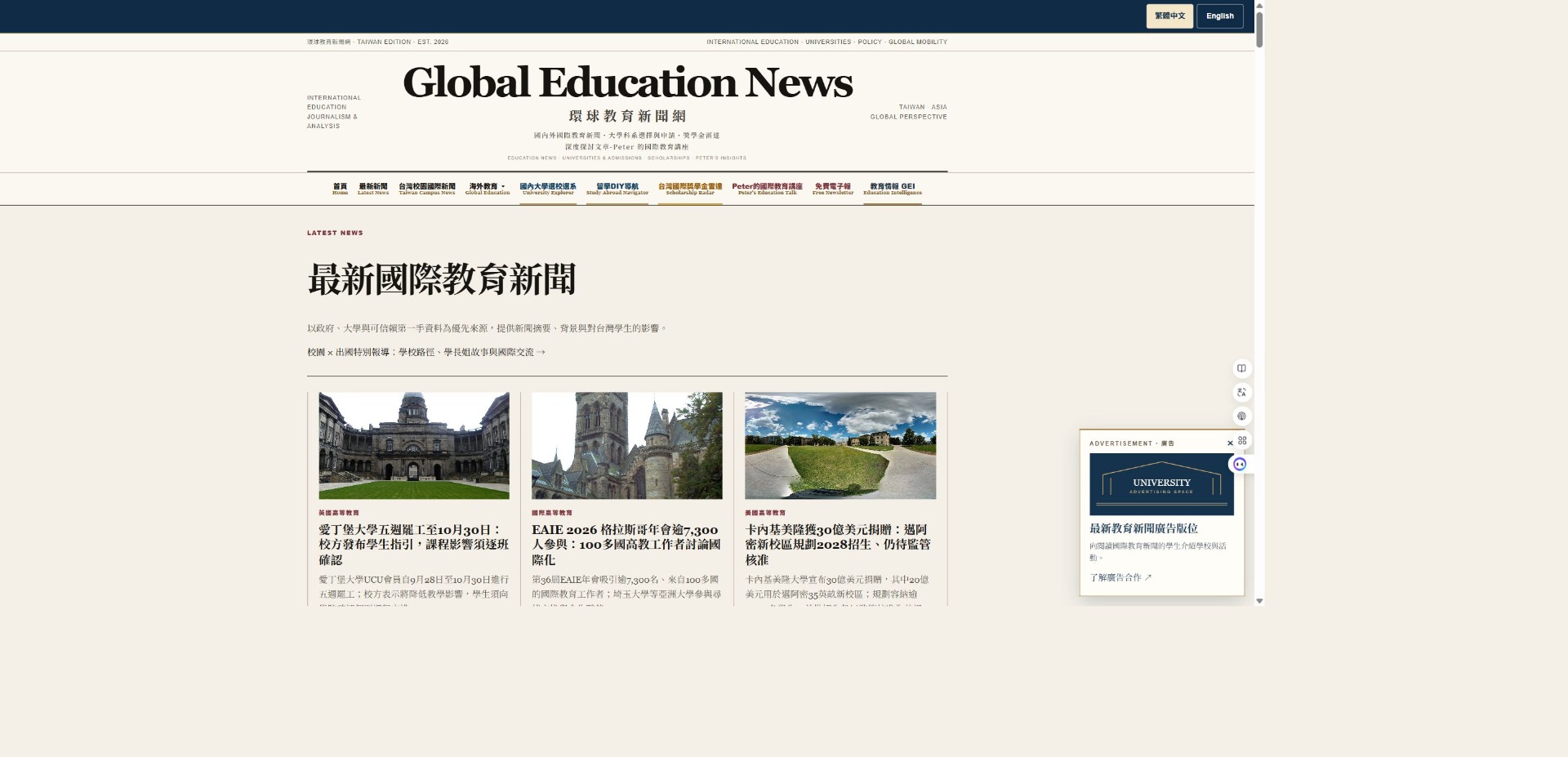Open 台灣國際獎學金雷達 Scholarship Radar
The image size is (1568, 757).
coord(690,189)
